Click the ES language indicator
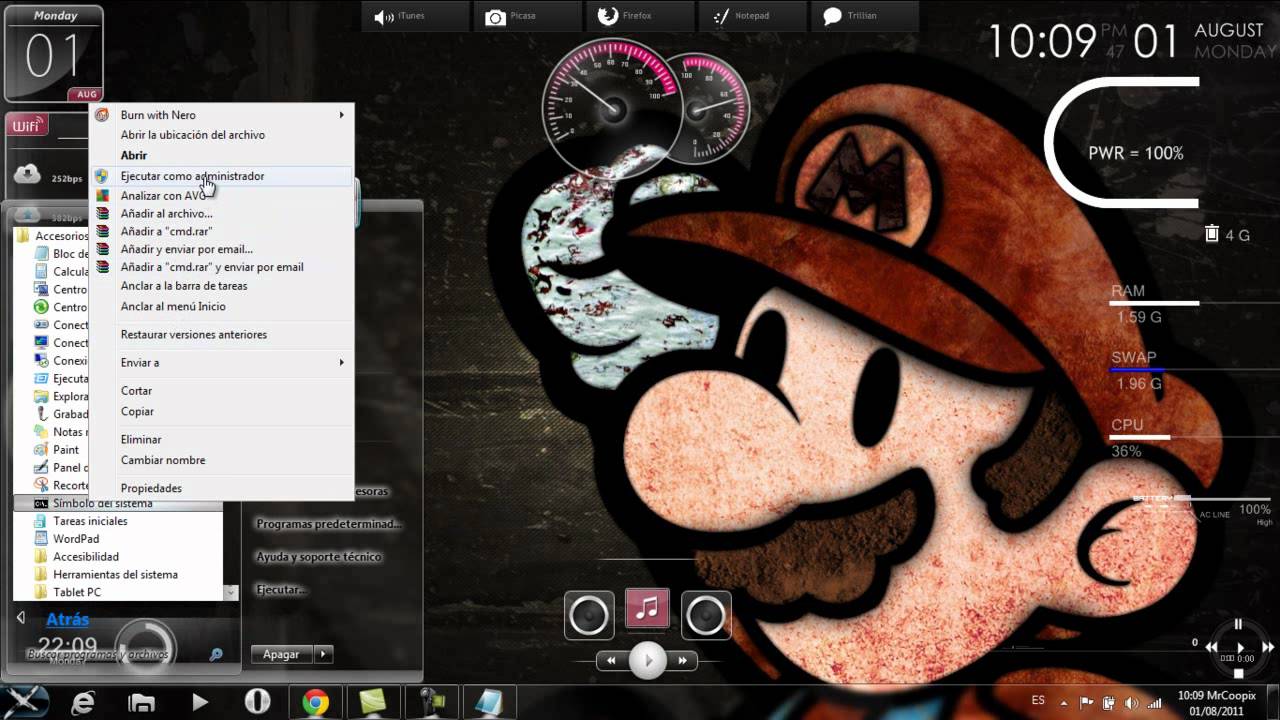This screenshot has height=720, width=1280. click(1038, 701)
